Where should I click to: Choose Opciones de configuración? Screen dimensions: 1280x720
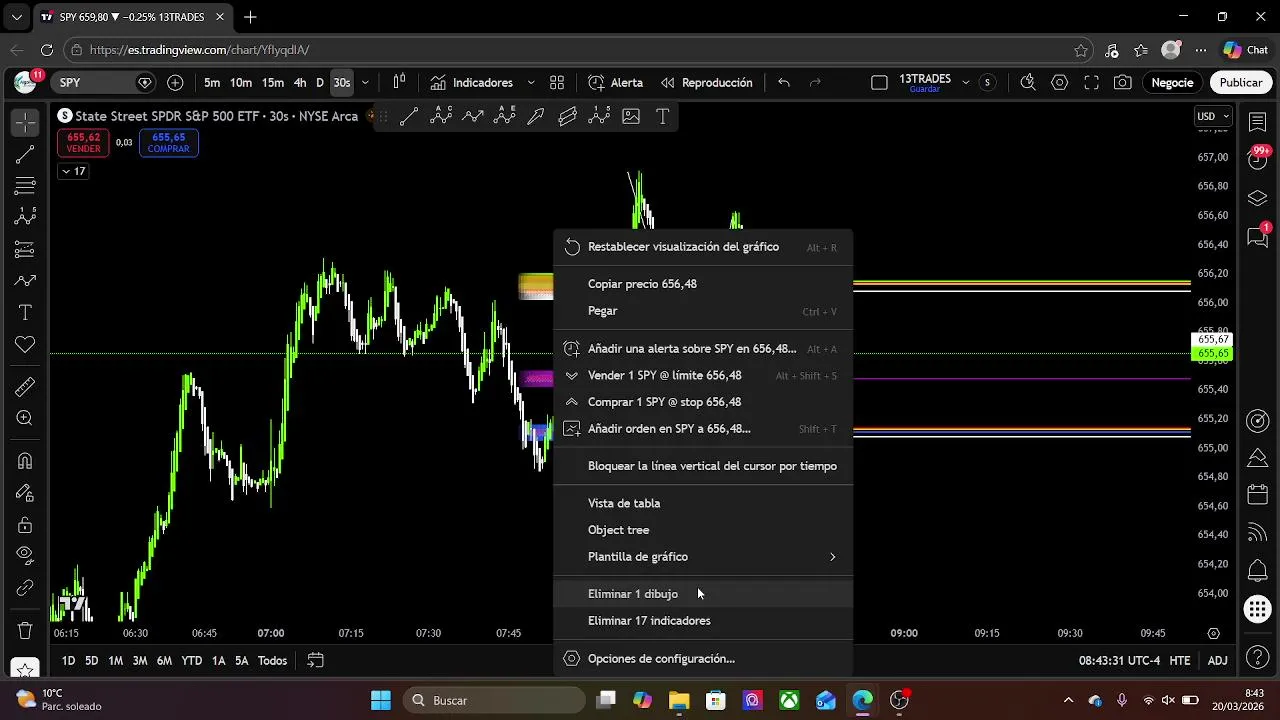(x=703, y=659)
